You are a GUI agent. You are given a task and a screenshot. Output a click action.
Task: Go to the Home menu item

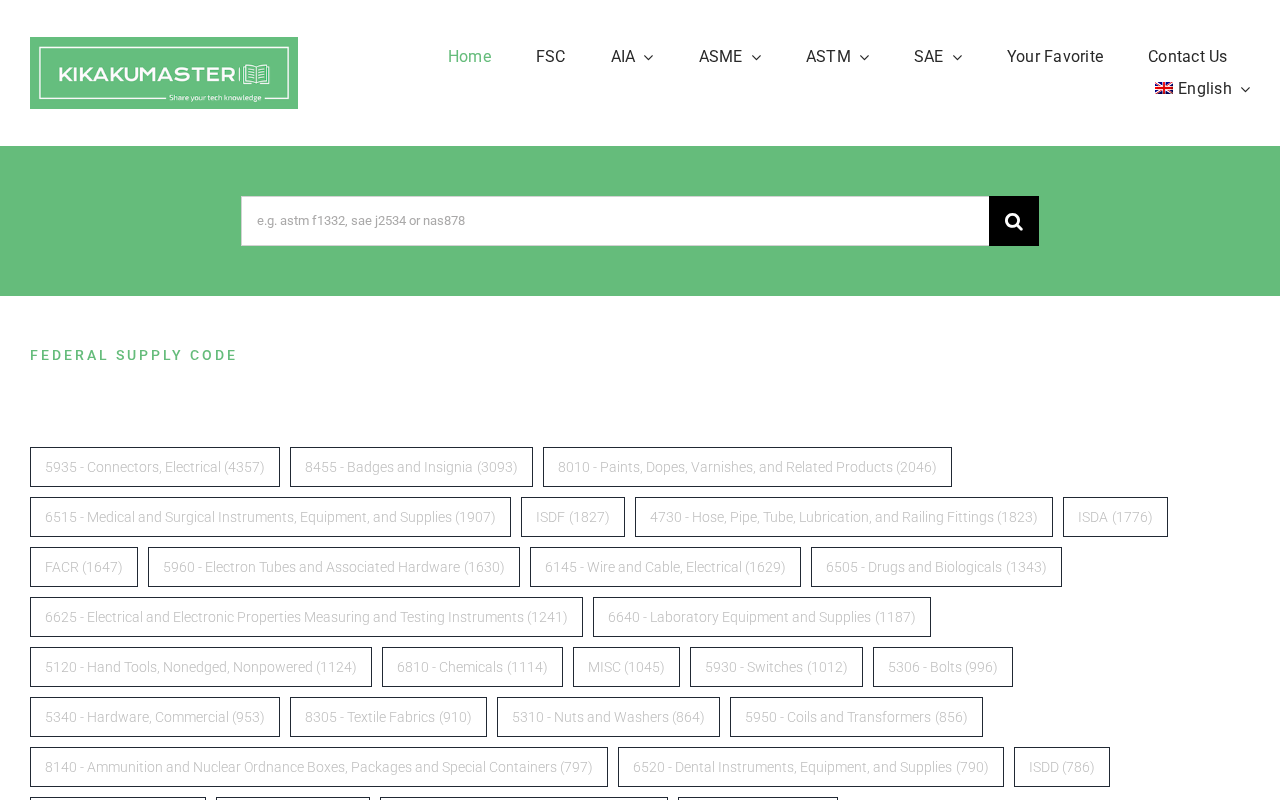pyautogui.click(x=470, y=57)
